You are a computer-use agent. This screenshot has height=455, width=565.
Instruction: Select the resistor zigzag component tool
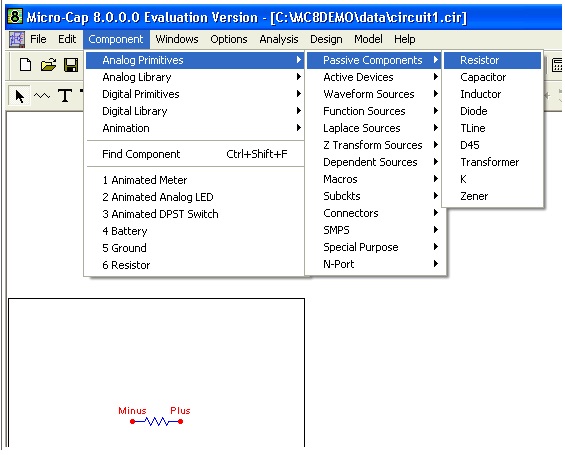[x=42, y=96]
